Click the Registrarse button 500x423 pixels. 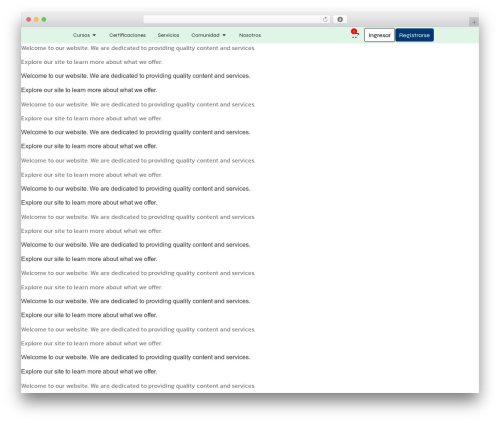[414, 35]
